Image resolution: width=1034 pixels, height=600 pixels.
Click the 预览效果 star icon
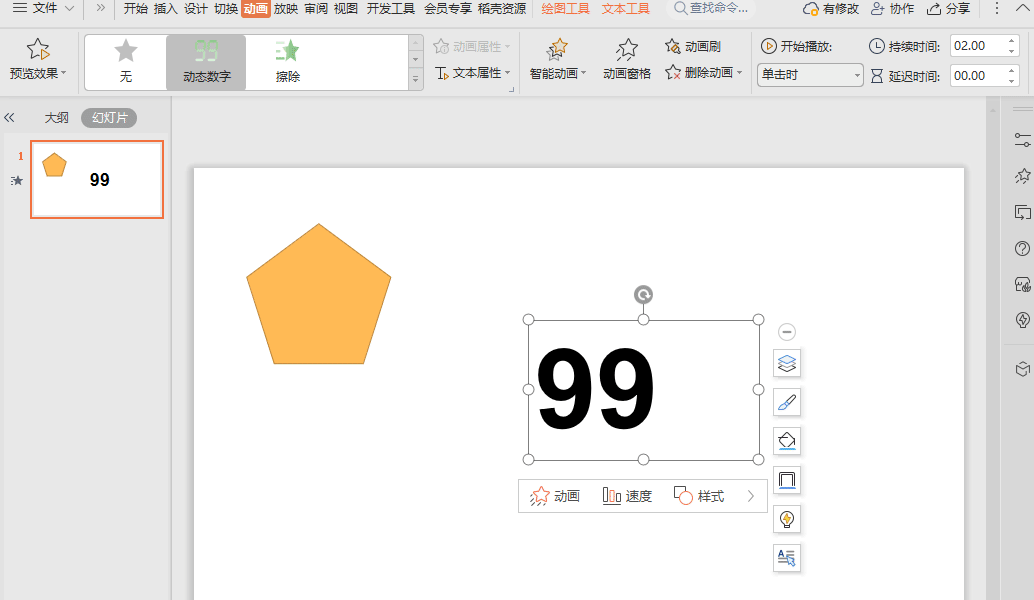point(38,49)
